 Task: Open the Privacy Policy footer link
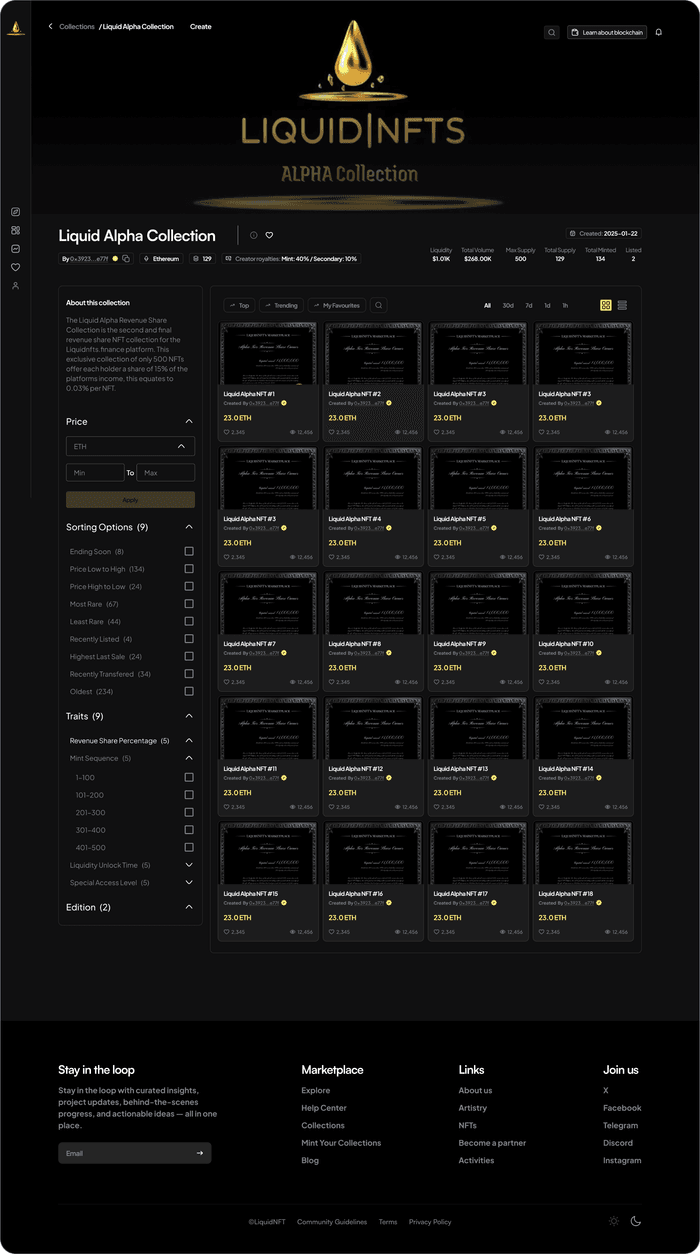tap(430, 1222)
